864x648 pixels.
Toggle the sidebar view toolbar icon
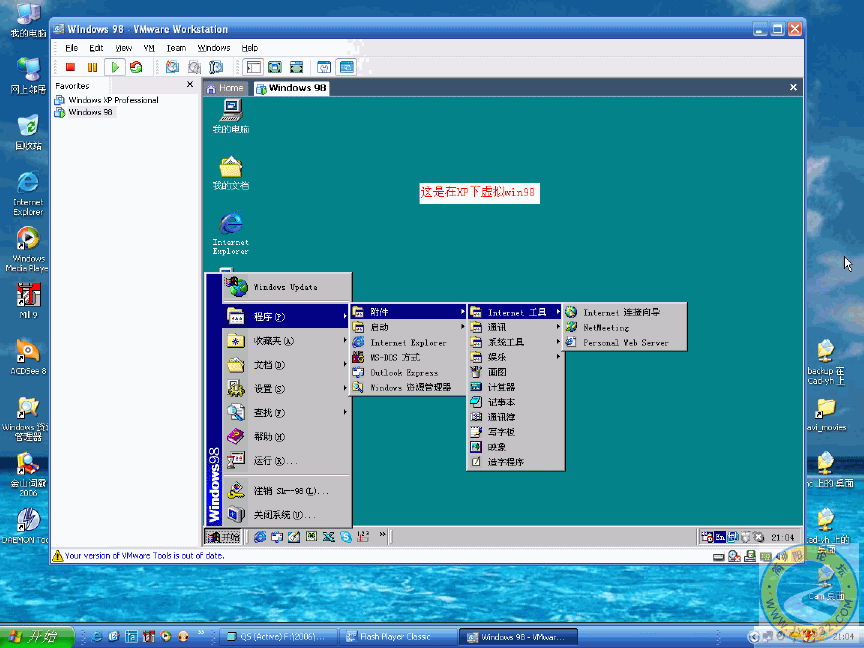coord(253,67)
